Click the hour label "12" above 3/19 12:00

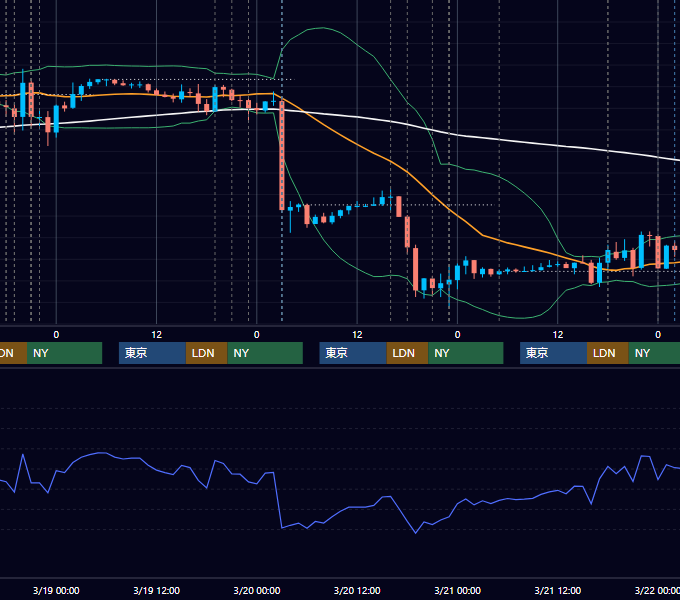pos(157,335)
